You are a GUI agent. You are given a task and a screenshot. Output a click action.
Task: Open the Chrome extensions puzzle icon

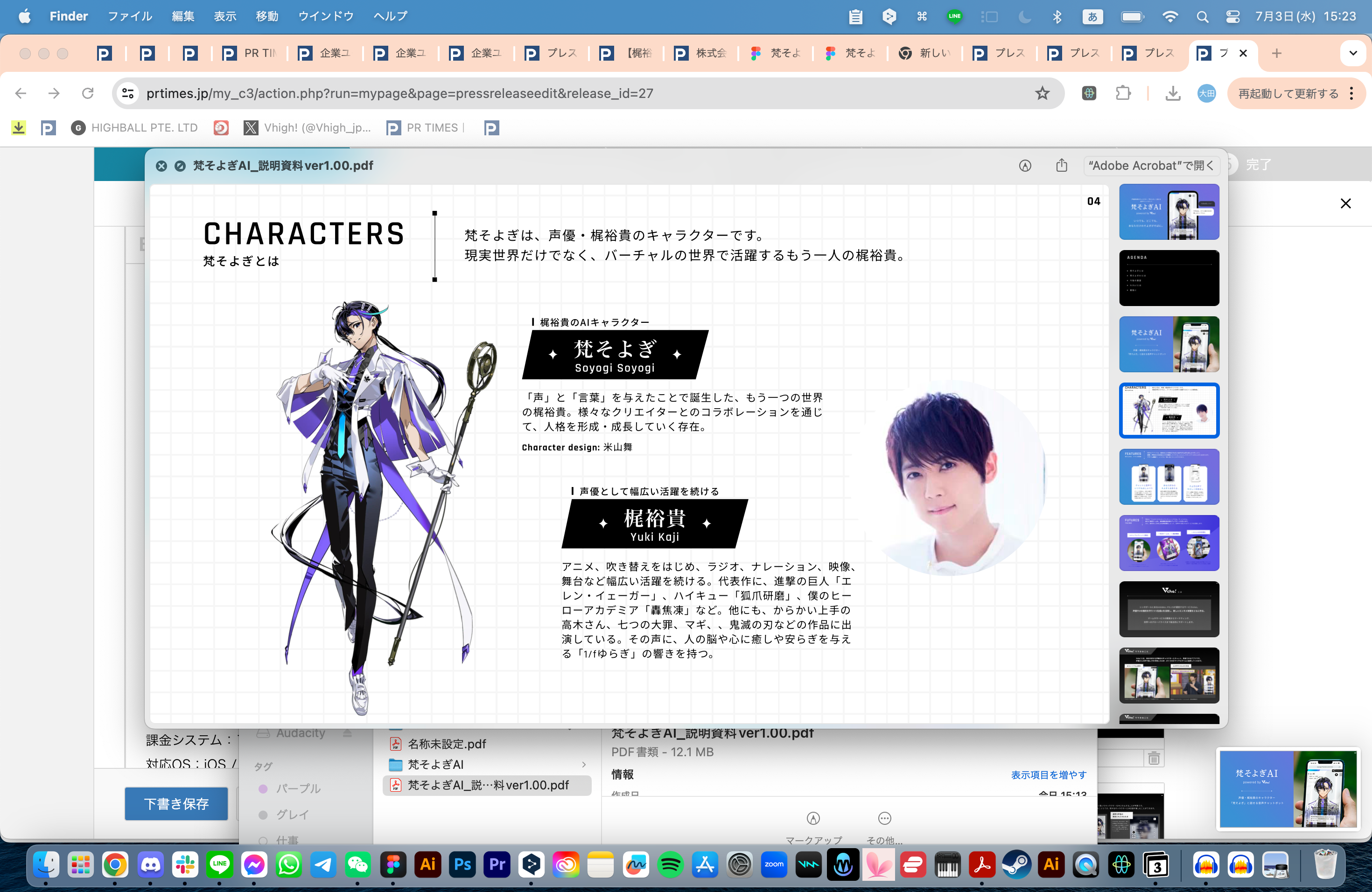coord(1122,93)
